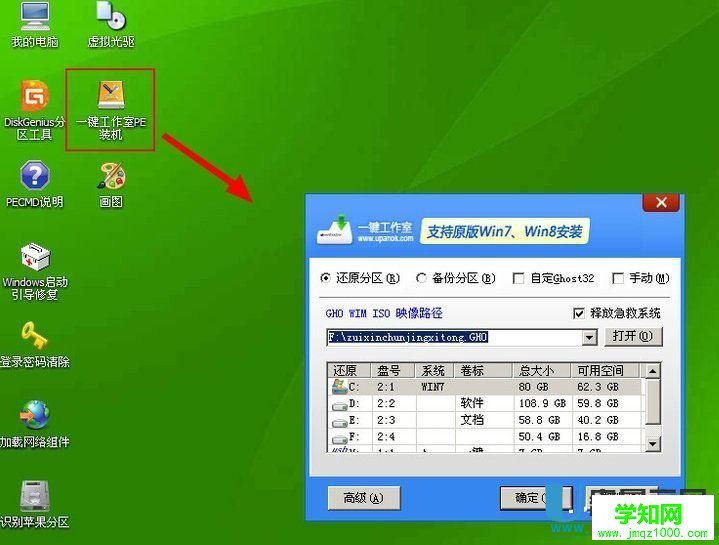The image size is (719, 545).
Task: Expand the image path dropdown arrow
Action: coord(589,338)
